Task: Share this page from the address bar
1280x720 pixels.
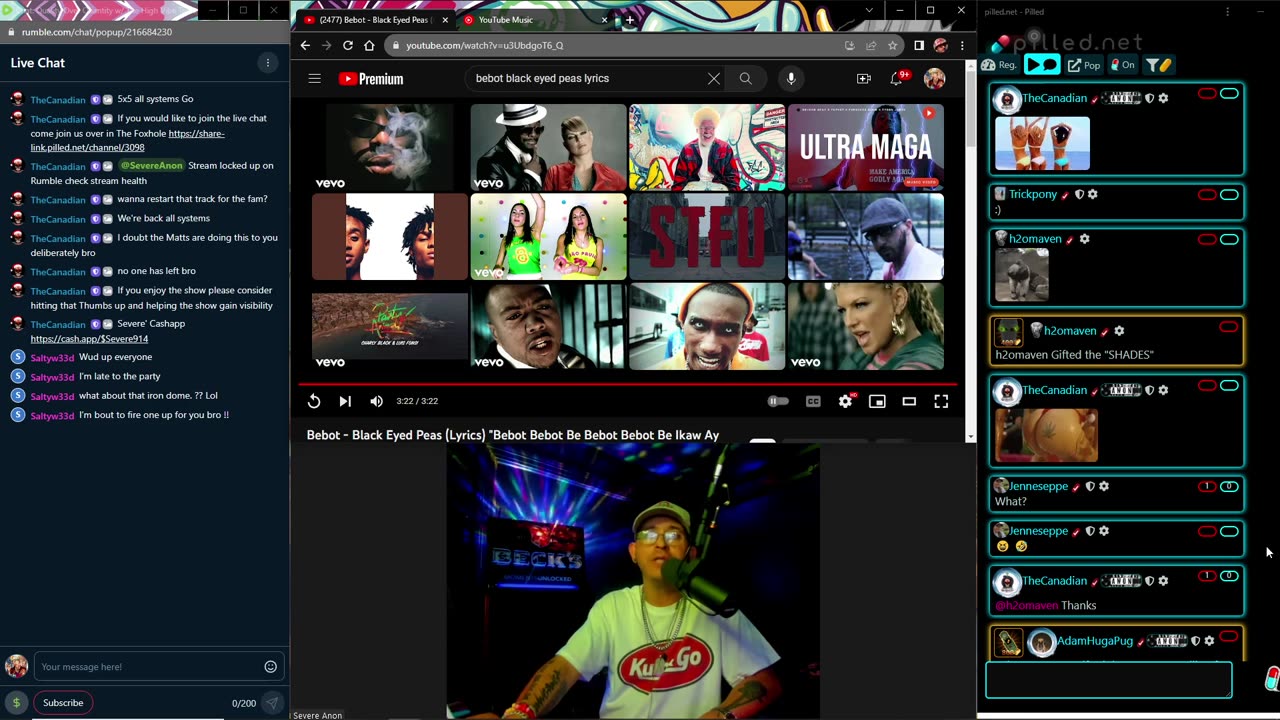Action: coord(871,45)
